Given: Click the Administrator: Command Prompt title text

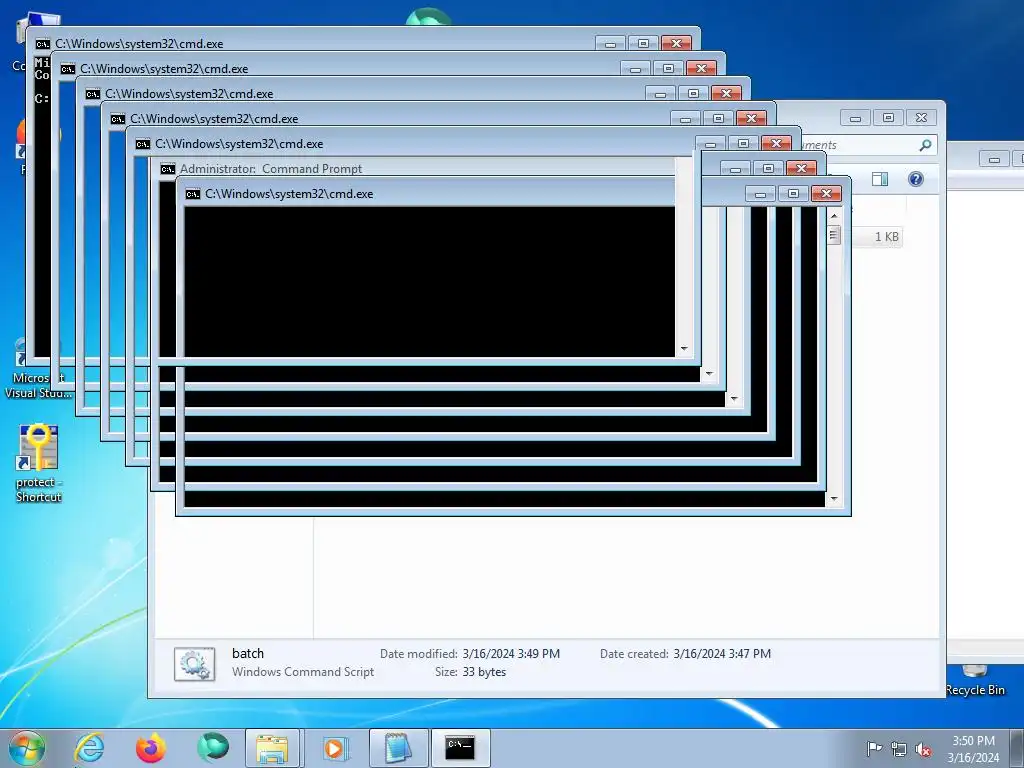Looking at the screenshot, I should 271,168.
